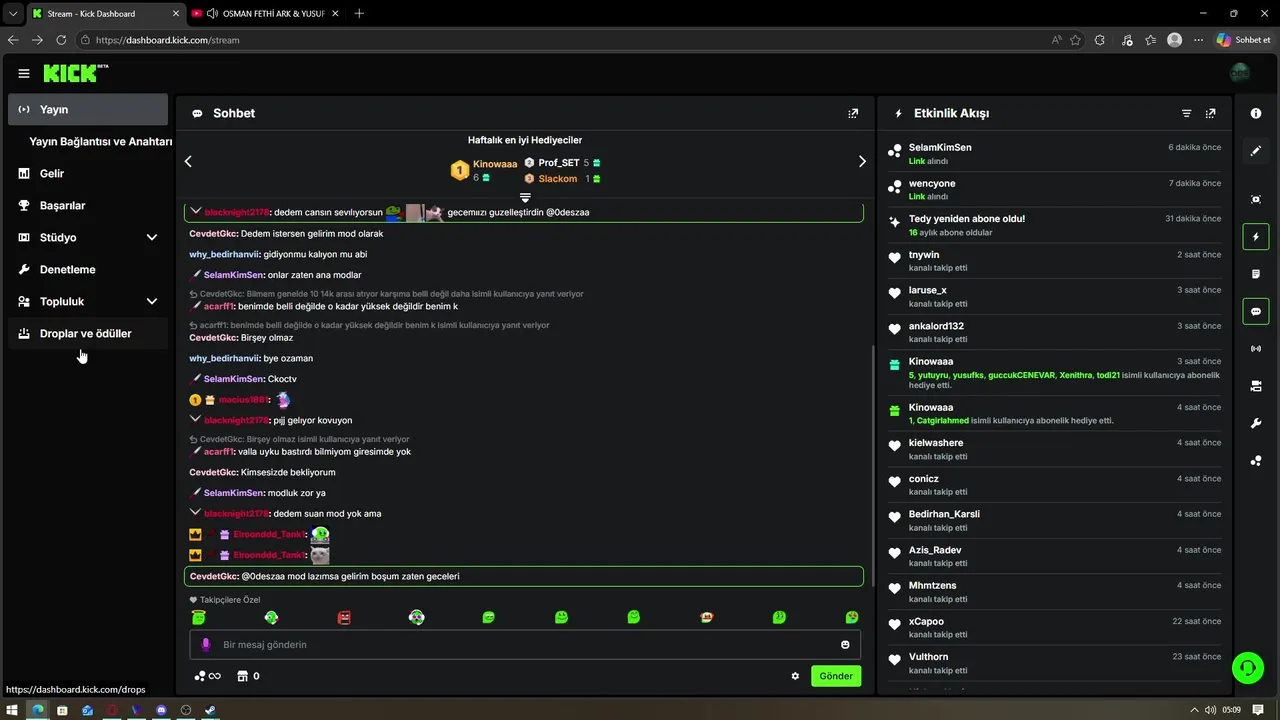Pop out the Etkinlik Akışı panel

point(1211,114)
